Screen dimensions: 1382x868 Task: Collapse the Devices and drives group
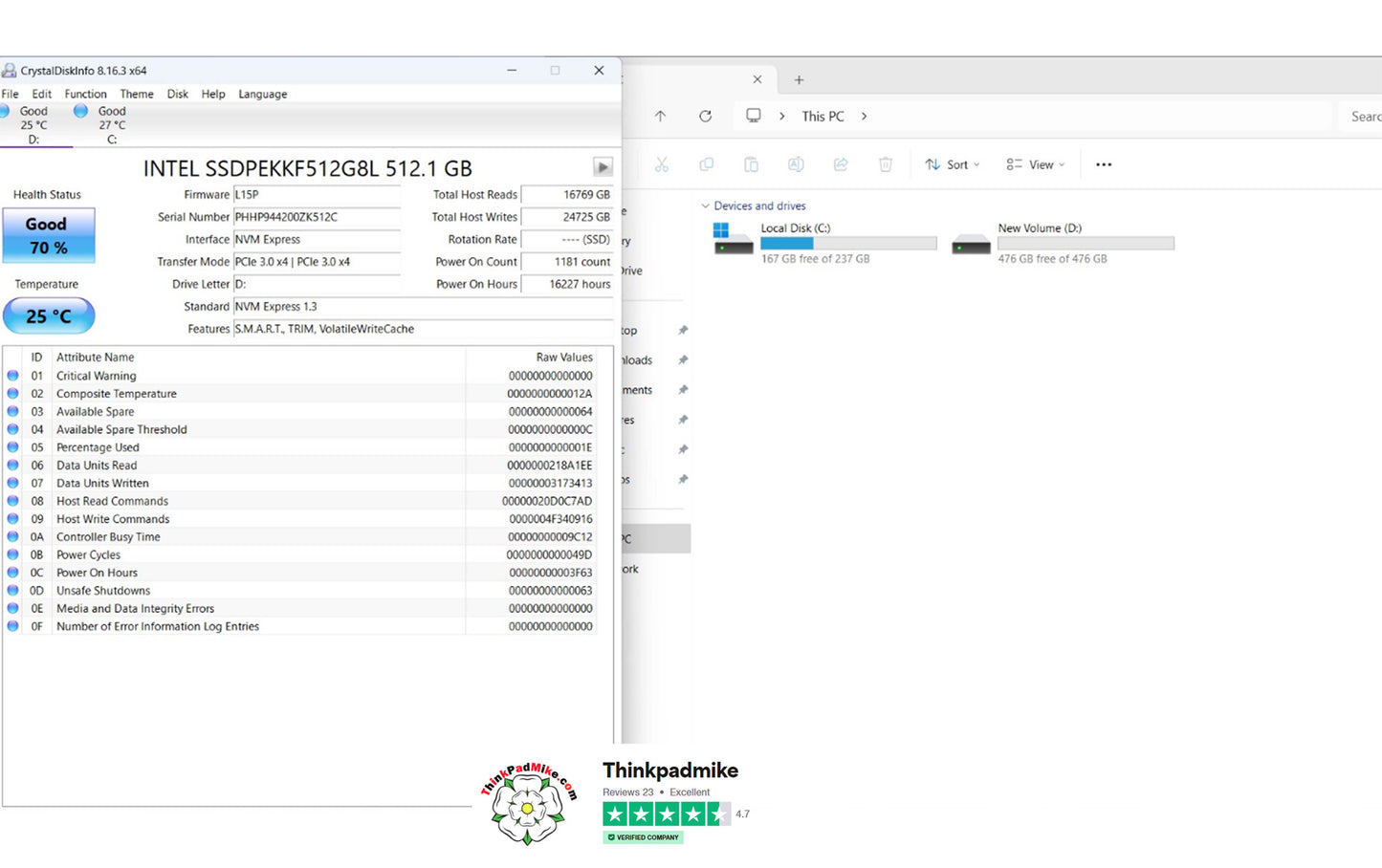[x=706, y=206]
